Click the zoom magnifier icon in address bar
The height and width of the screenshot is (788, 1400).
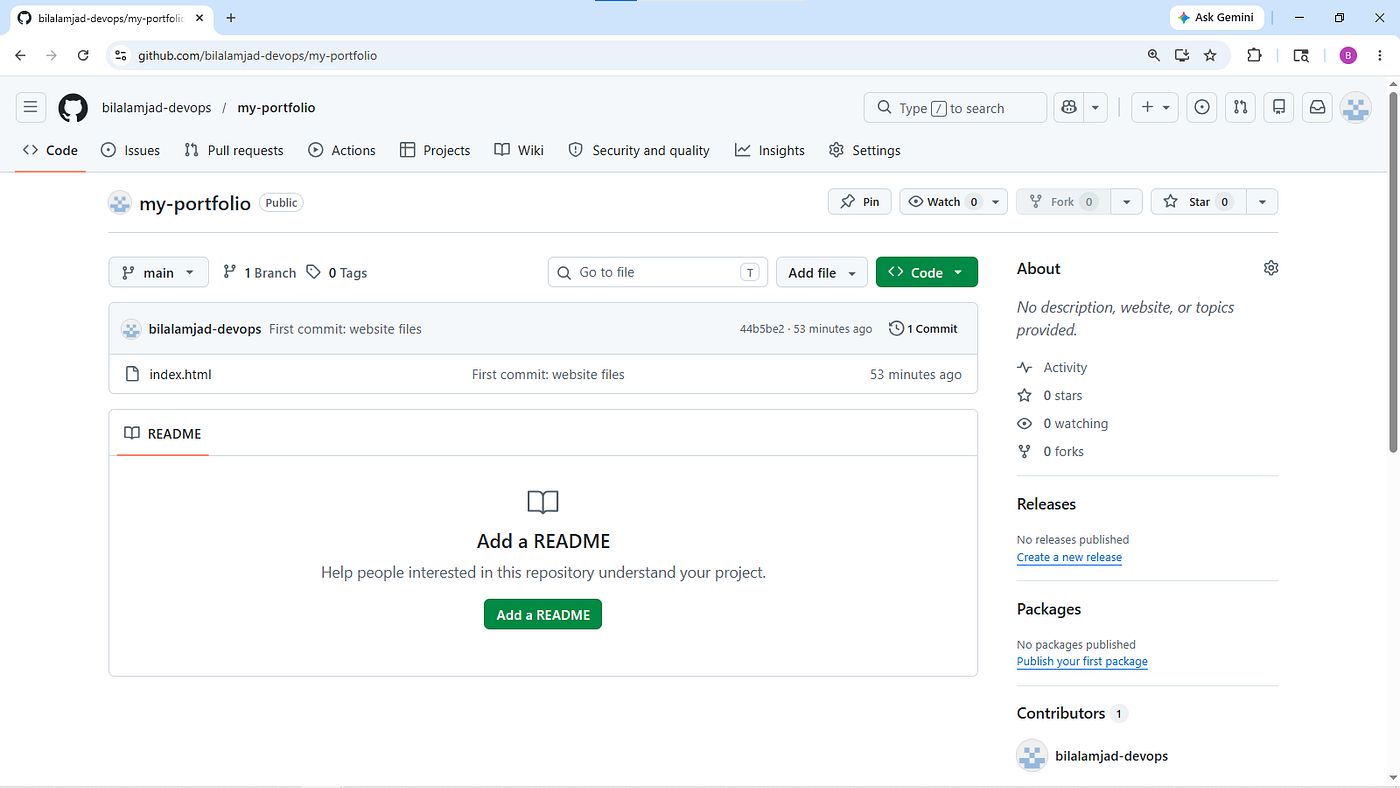[1154, 55]
